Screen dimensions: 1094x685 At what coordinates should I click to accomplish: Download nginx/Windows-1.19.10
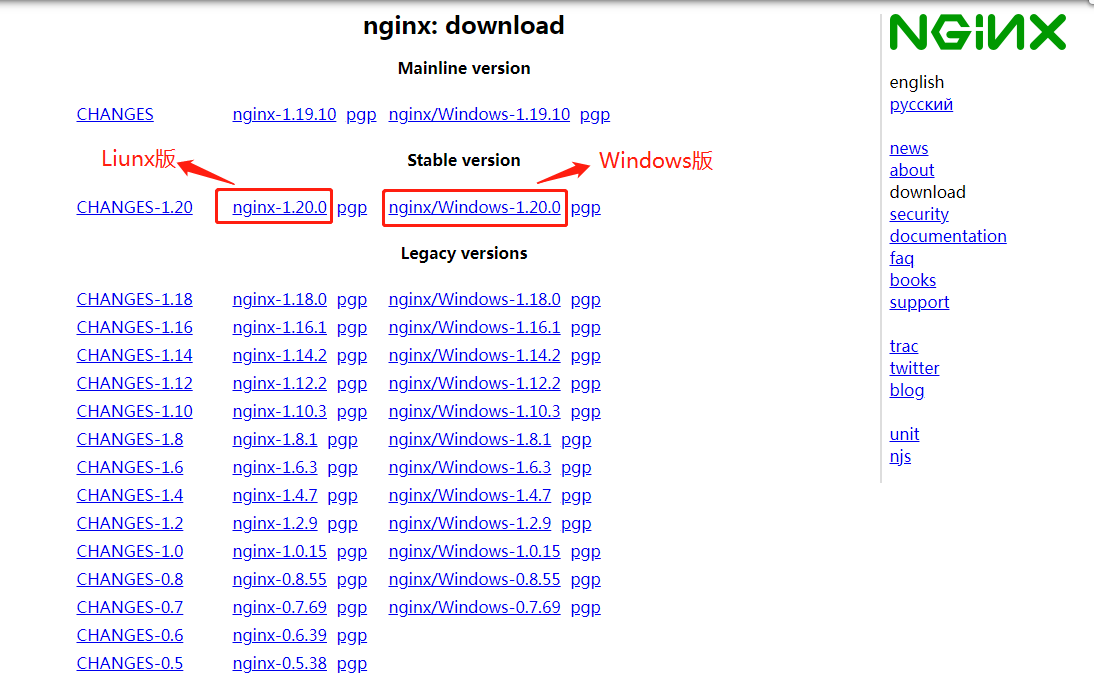[x=479, y=114]
